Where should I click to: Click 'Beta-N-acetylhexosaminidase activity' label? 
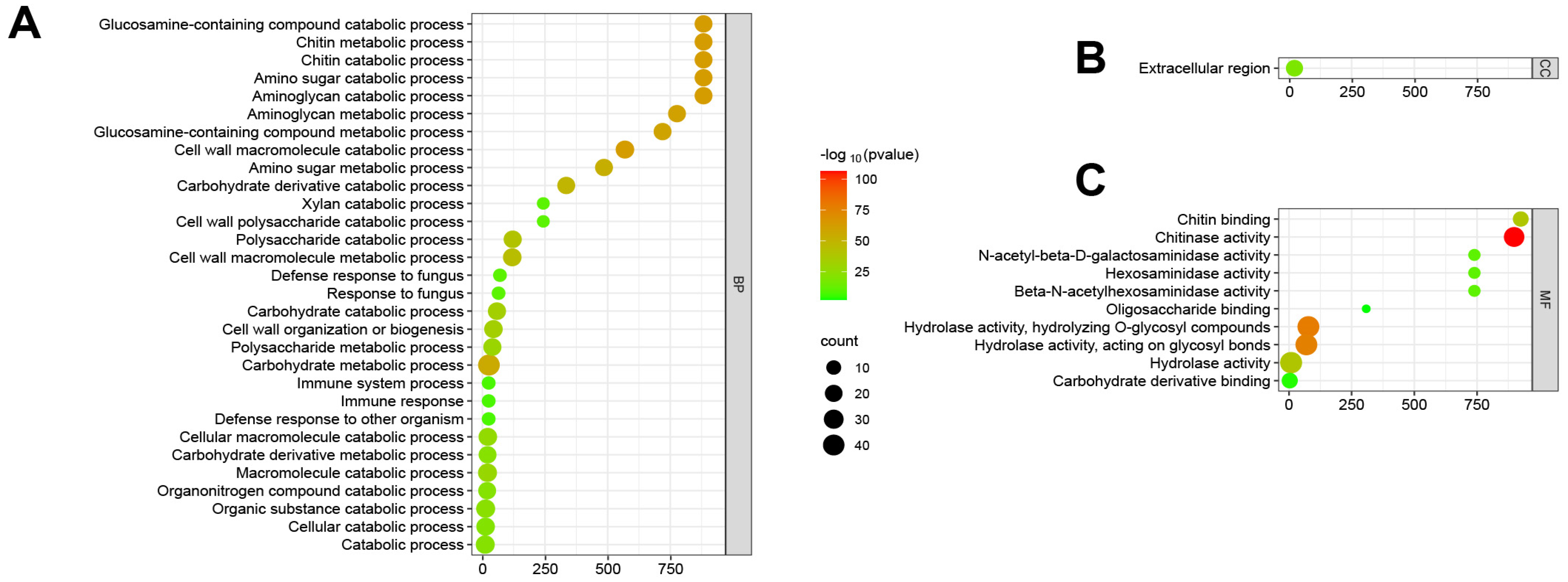pyautogui.click(x=1142, y=291)
